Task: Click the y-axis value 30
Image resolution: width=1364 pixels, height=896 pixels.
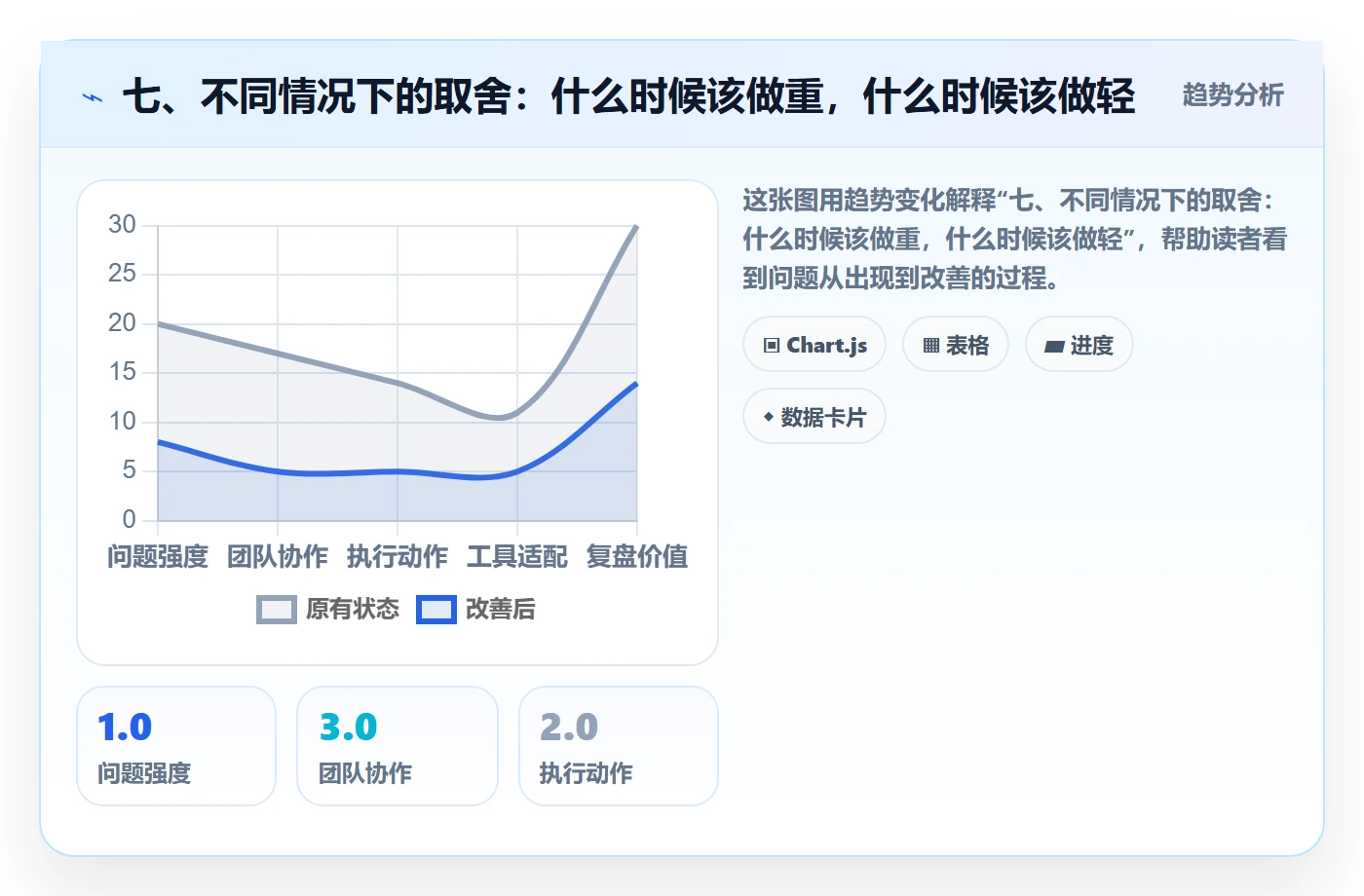Action: (x=122, y=225)
